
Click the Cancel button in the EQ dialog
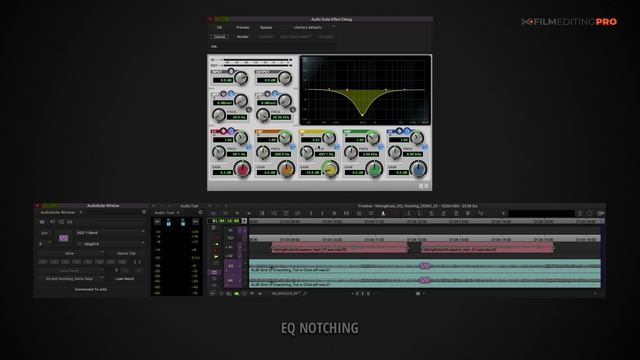219,37
